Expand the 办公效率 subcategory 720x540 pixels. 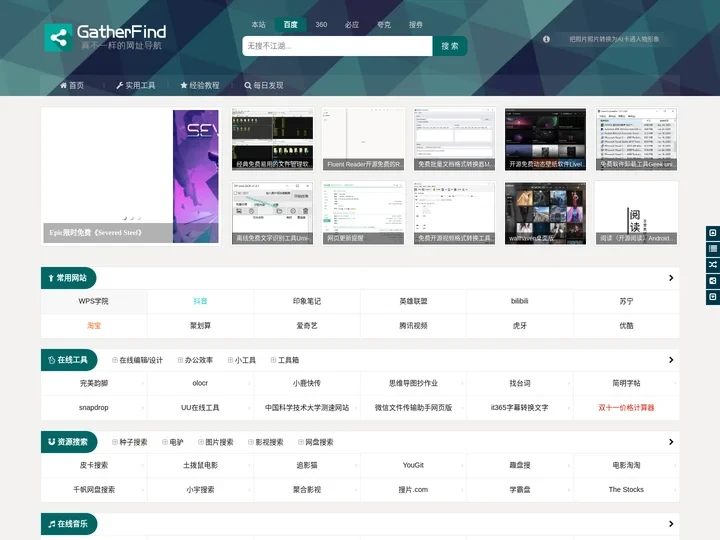point(195,360)
